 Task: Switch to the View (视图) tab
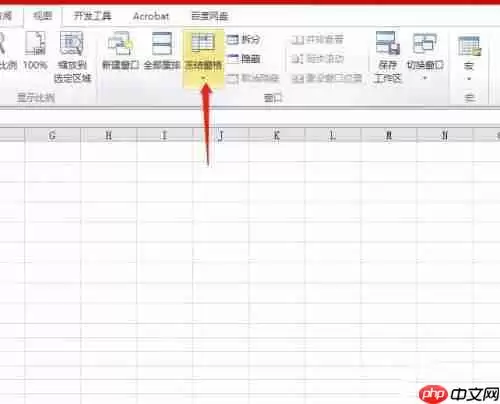click(43, 16)
